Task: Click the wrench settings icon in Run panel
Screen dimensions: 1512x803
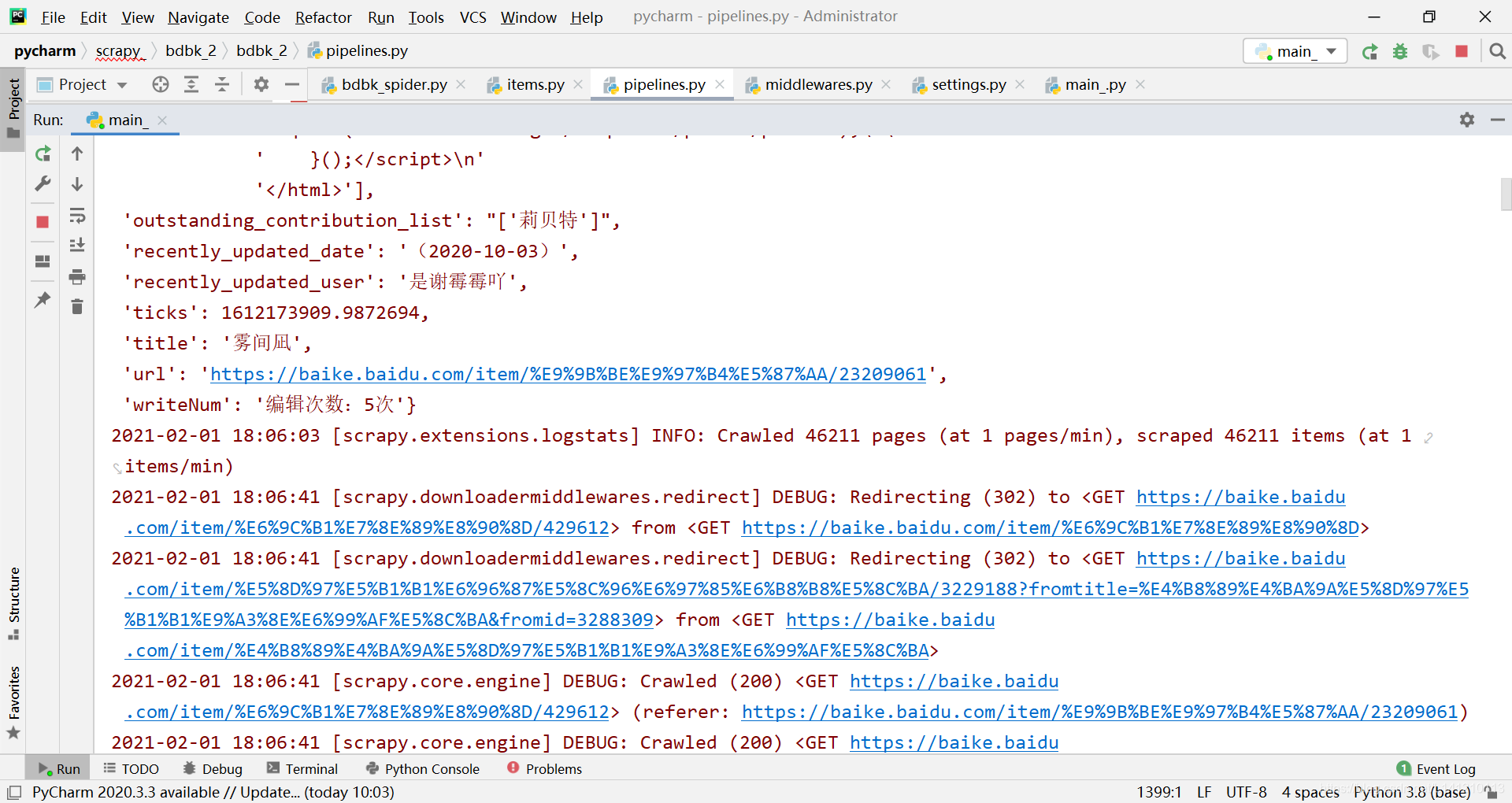Action: (x=43, y=183)
